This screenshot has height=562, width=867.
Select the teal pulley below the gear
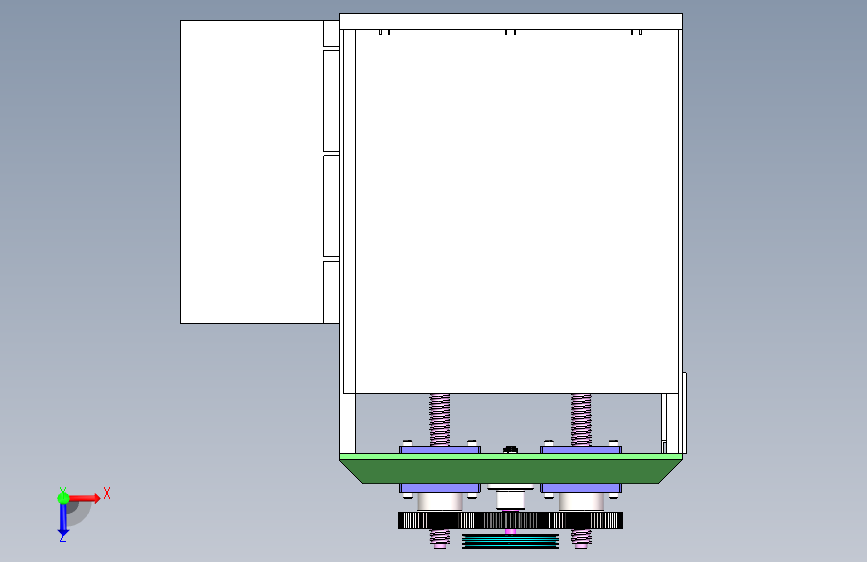point(510,542)
